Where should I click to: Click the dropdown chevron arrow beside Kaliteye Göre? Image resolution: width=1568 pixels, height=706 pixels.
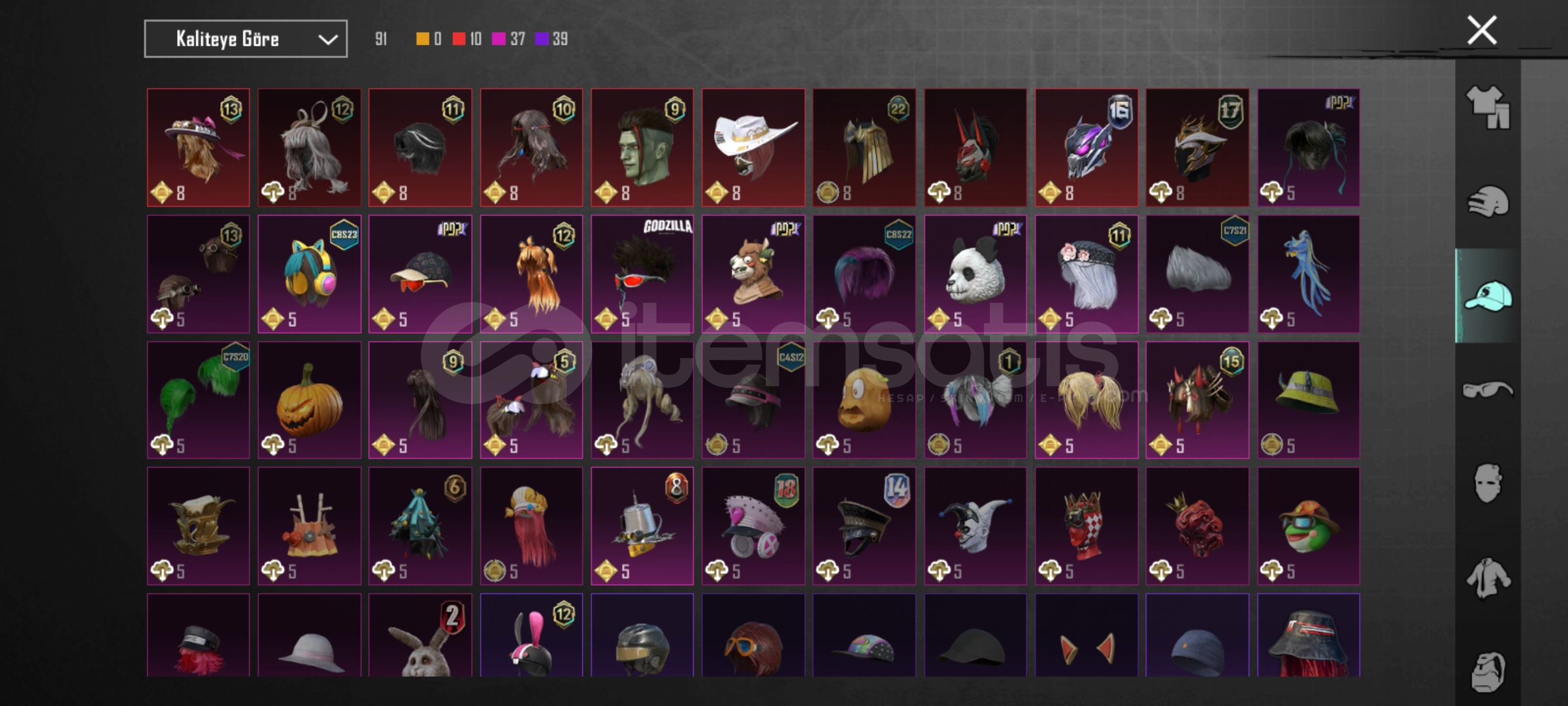[327, 40]
